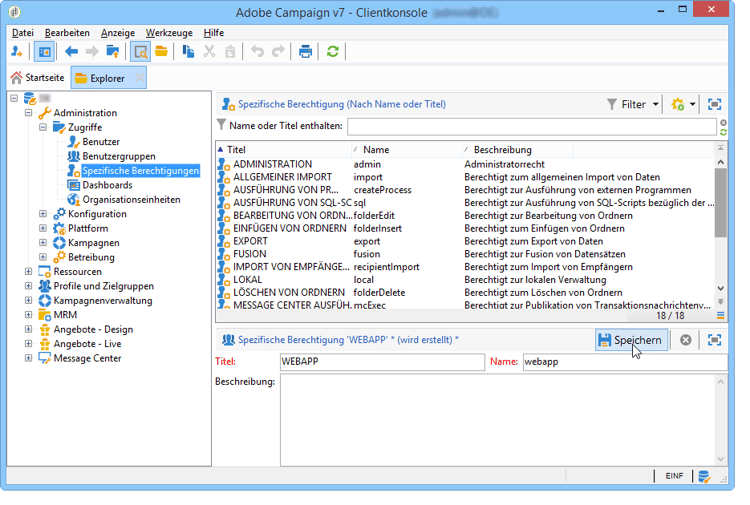Collapse the Zugriffe tree node

tap(43, 128)
